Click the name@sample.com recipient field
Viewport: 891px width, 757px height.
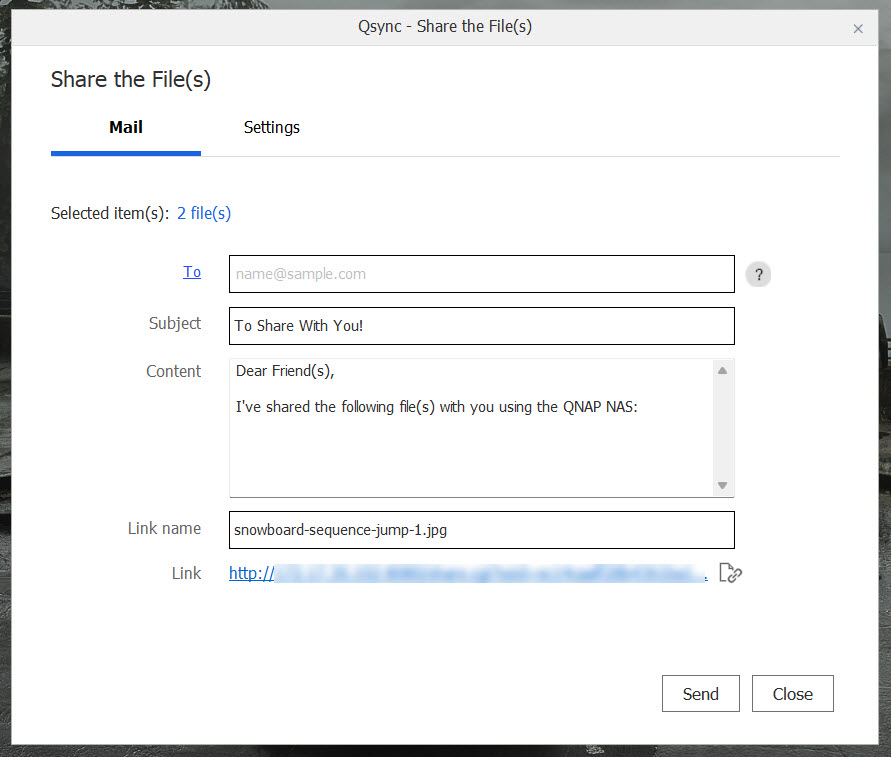[x=481, y=273]
